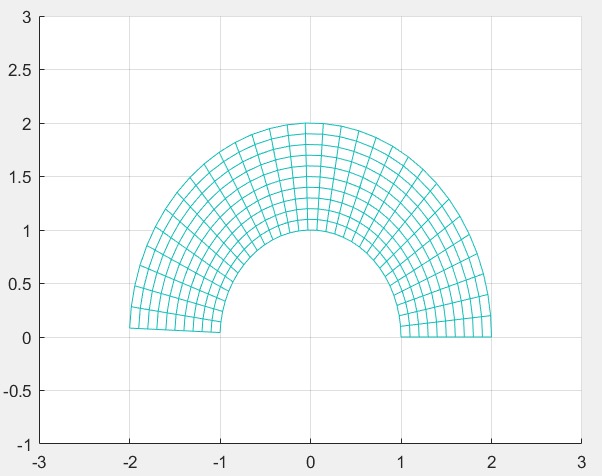Click the x-axis tick label -3
The width and height of the screenshot is (602, 476).
pos(38,461)
